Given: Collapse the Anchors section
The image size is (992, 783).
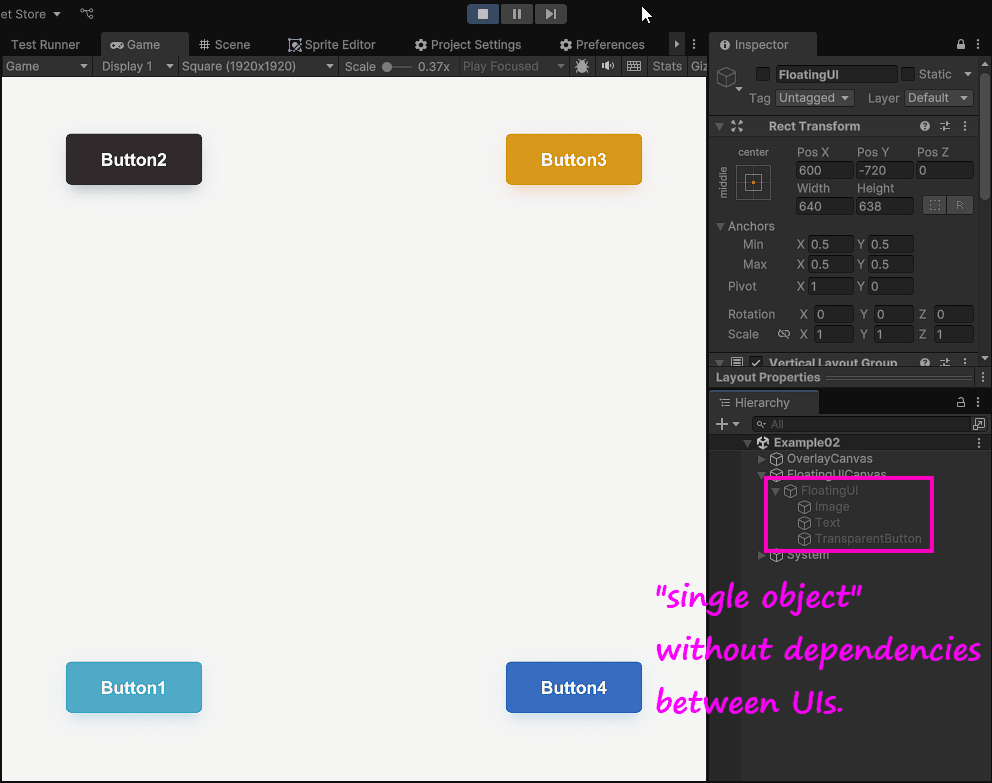Looking at the screenshot, I should pos(720,226).
